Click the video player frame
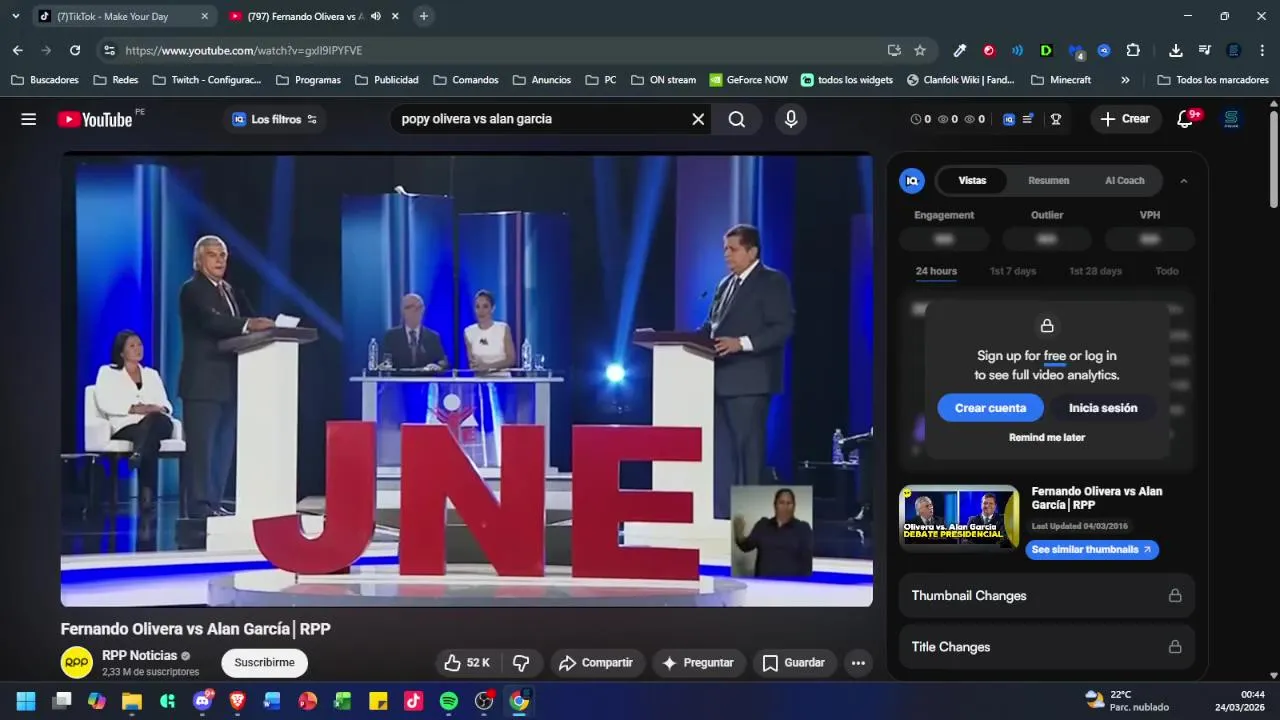 click(467, 380)
